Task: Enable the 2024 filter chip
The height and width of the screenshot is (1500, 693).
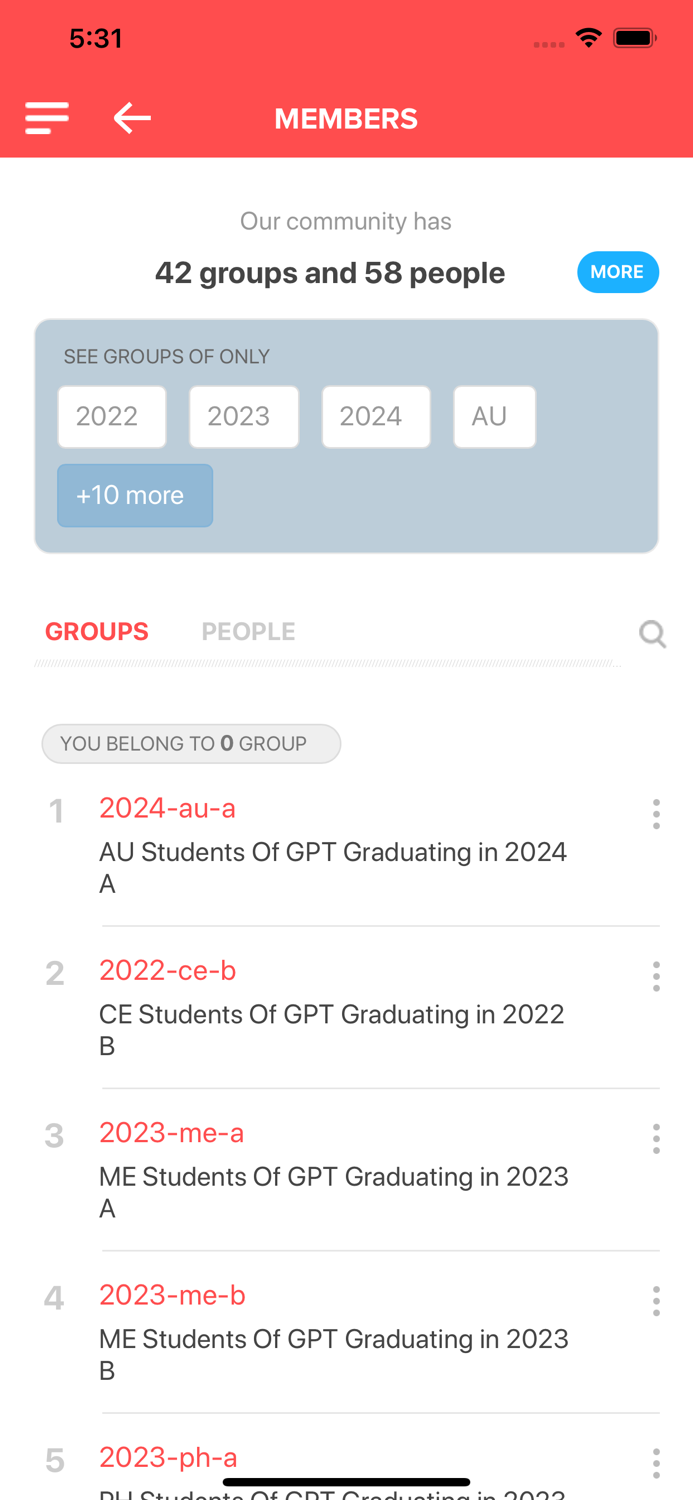Action: click(376, 416)
